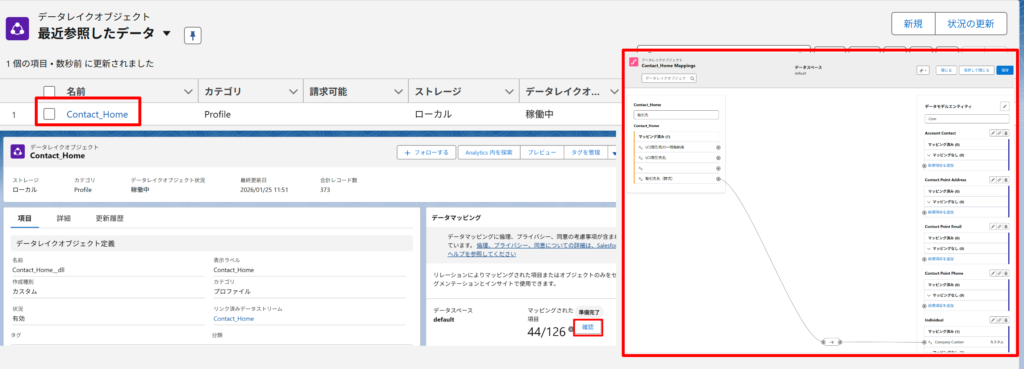Click the 373 total record count value
This screenshot has width=1024, height=369.
point(325,189)
